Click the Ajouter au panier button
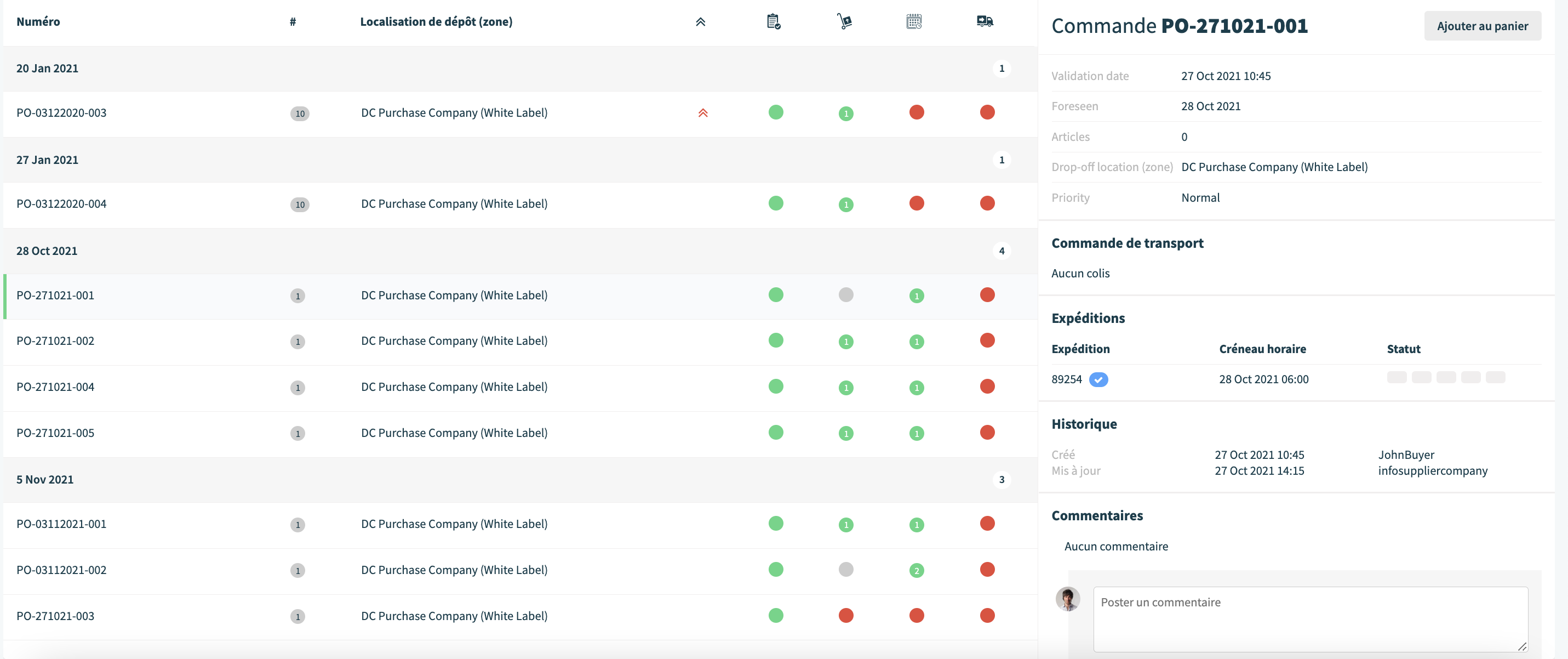The height and width of the screenshot is (659, 1568). 1482,26
